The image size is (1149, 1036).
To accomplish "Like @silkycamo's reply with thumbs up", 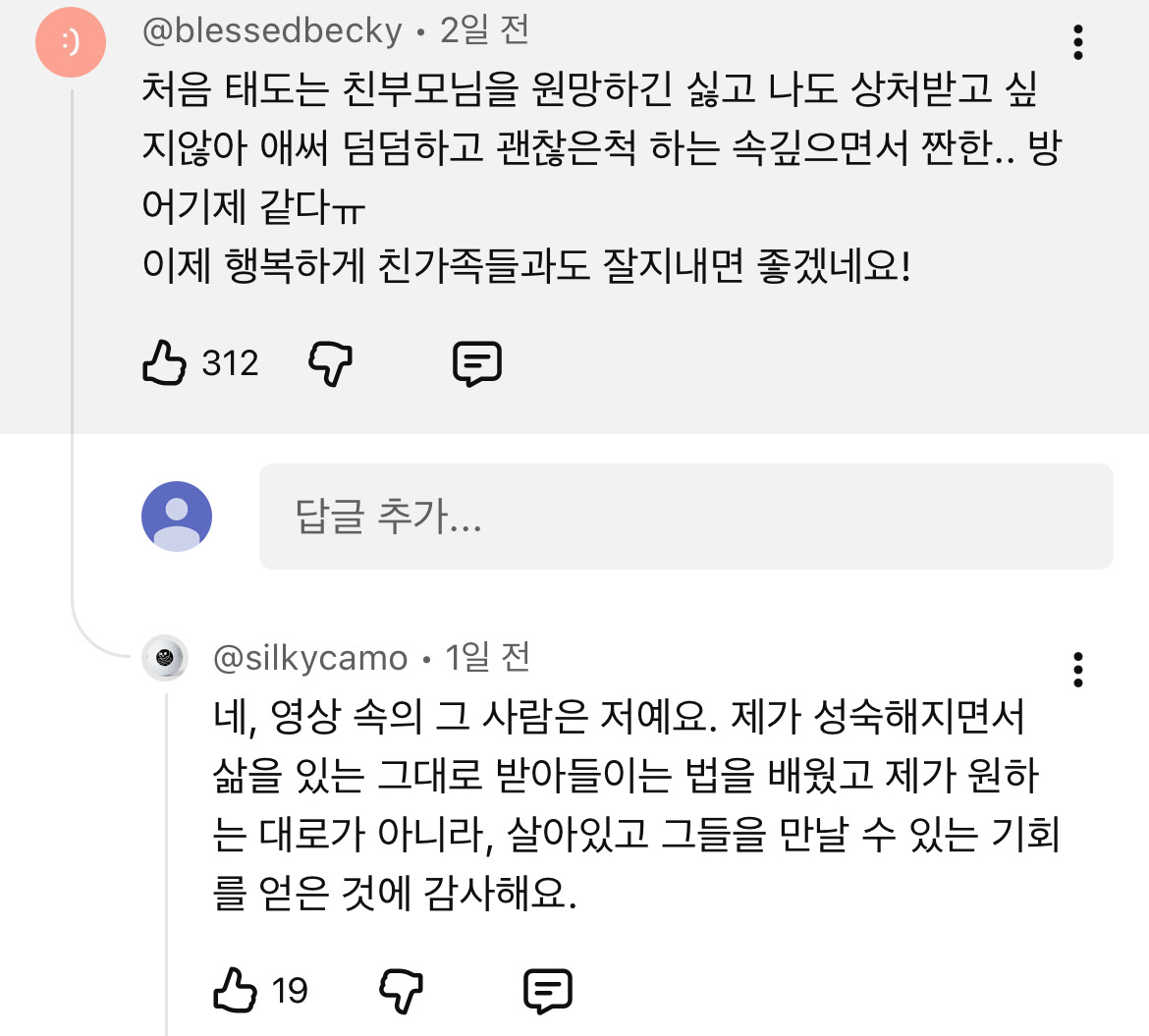I will (x=236, y=991).
